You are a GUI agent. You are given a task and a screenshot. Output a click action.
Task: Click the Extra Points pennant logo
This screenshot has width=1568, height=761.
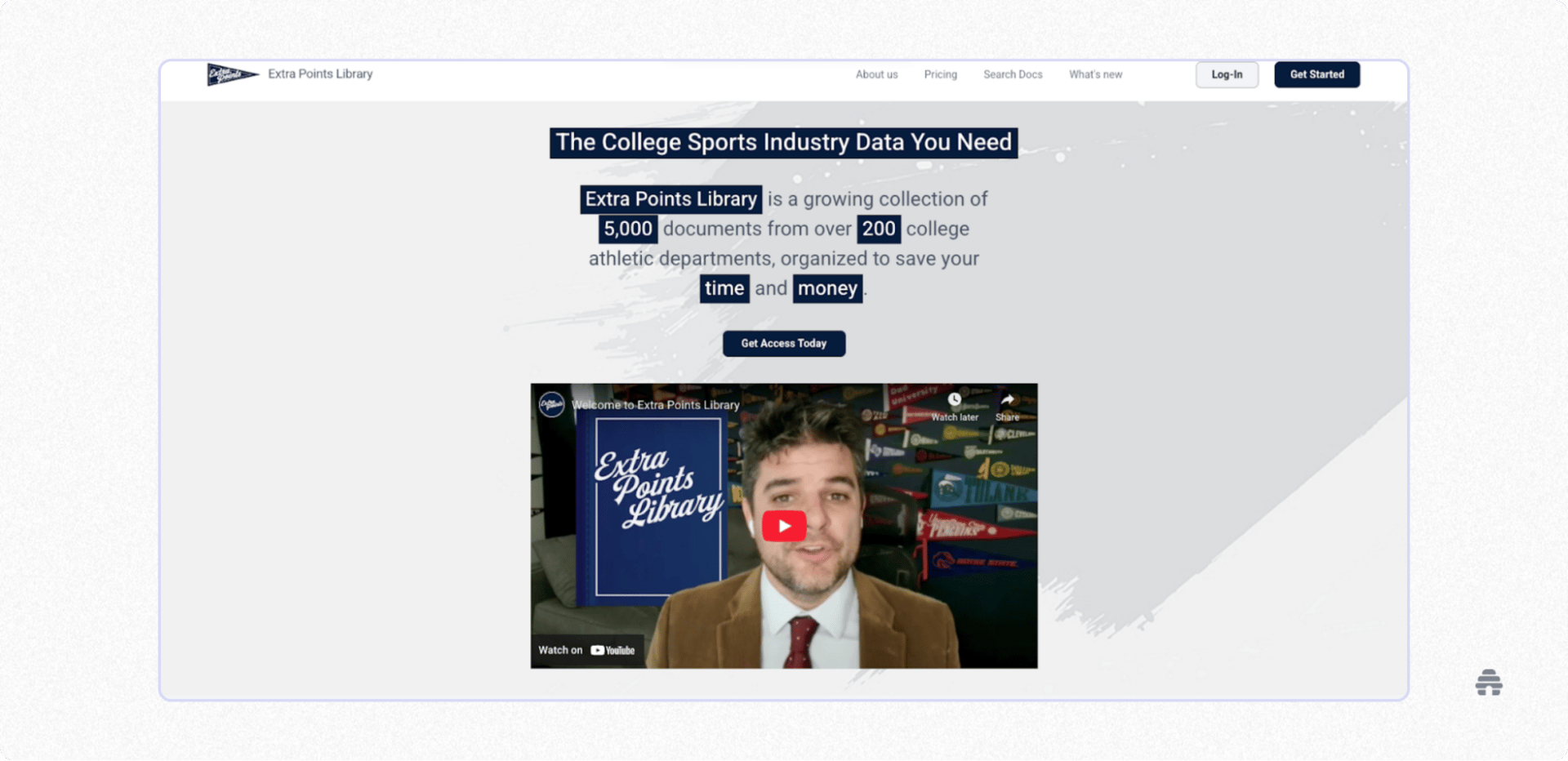(233, 74)
